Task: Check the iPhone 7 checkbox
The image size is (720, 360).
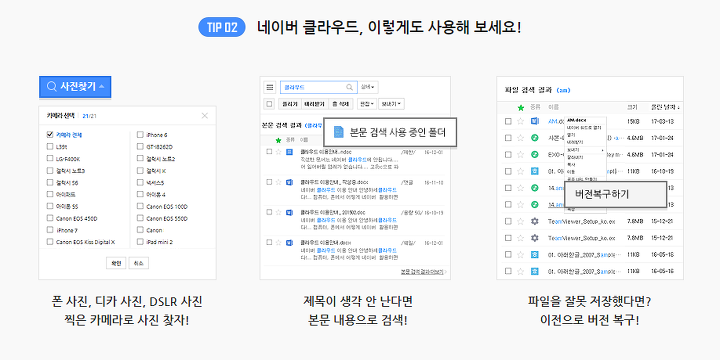Action: click(50, 230)
